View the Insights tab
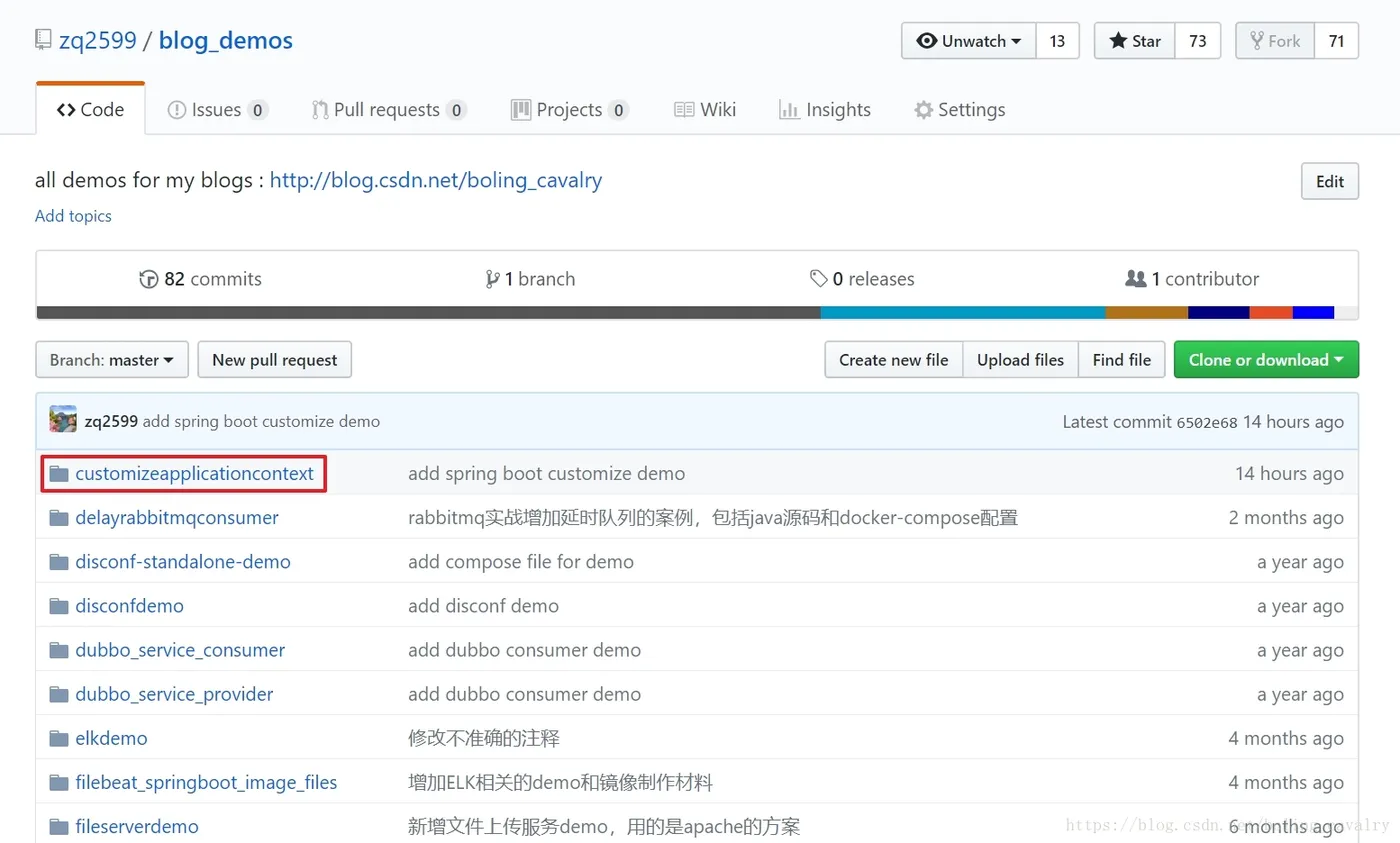This screenshot has height=843, width=1400. (825, 110)
